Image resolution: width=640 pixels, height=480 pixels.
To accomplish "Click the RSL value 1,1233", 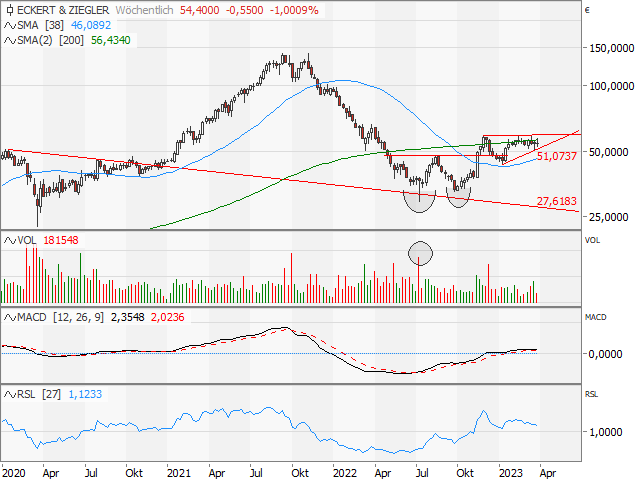I will coord(85,395).
